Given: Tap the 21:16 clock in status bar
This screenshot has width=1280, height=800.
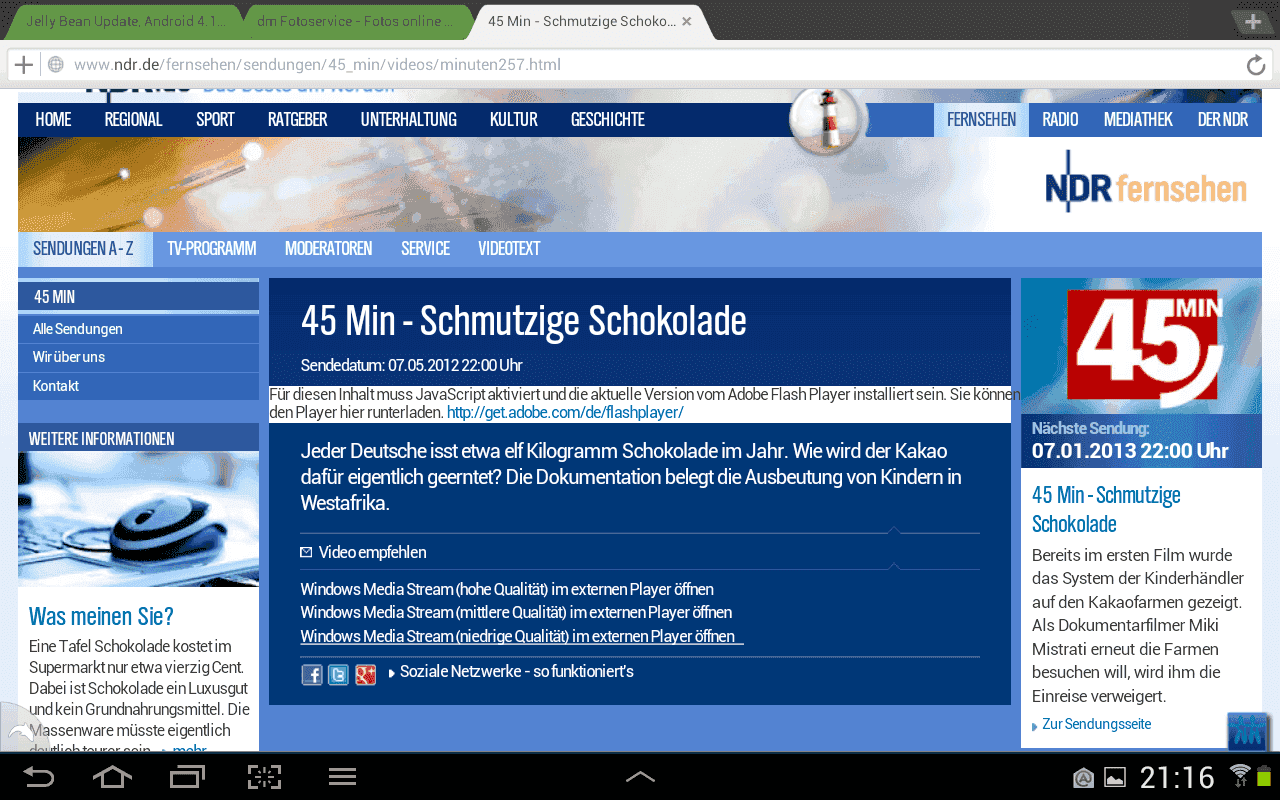Looking at the screenshot, I should (x=1177, y=777).
